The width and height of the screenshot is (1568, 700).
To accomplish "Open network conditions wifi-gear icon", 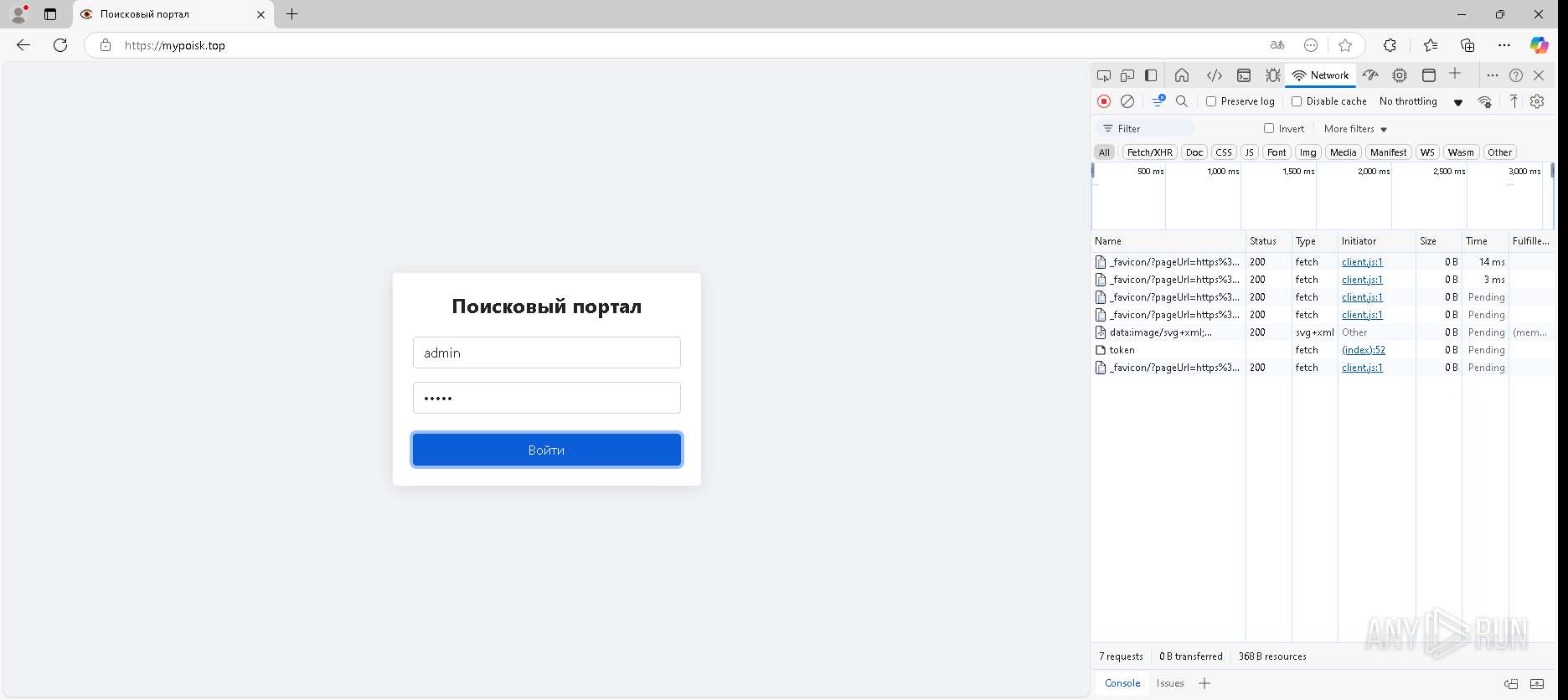I will [1485, 101].
